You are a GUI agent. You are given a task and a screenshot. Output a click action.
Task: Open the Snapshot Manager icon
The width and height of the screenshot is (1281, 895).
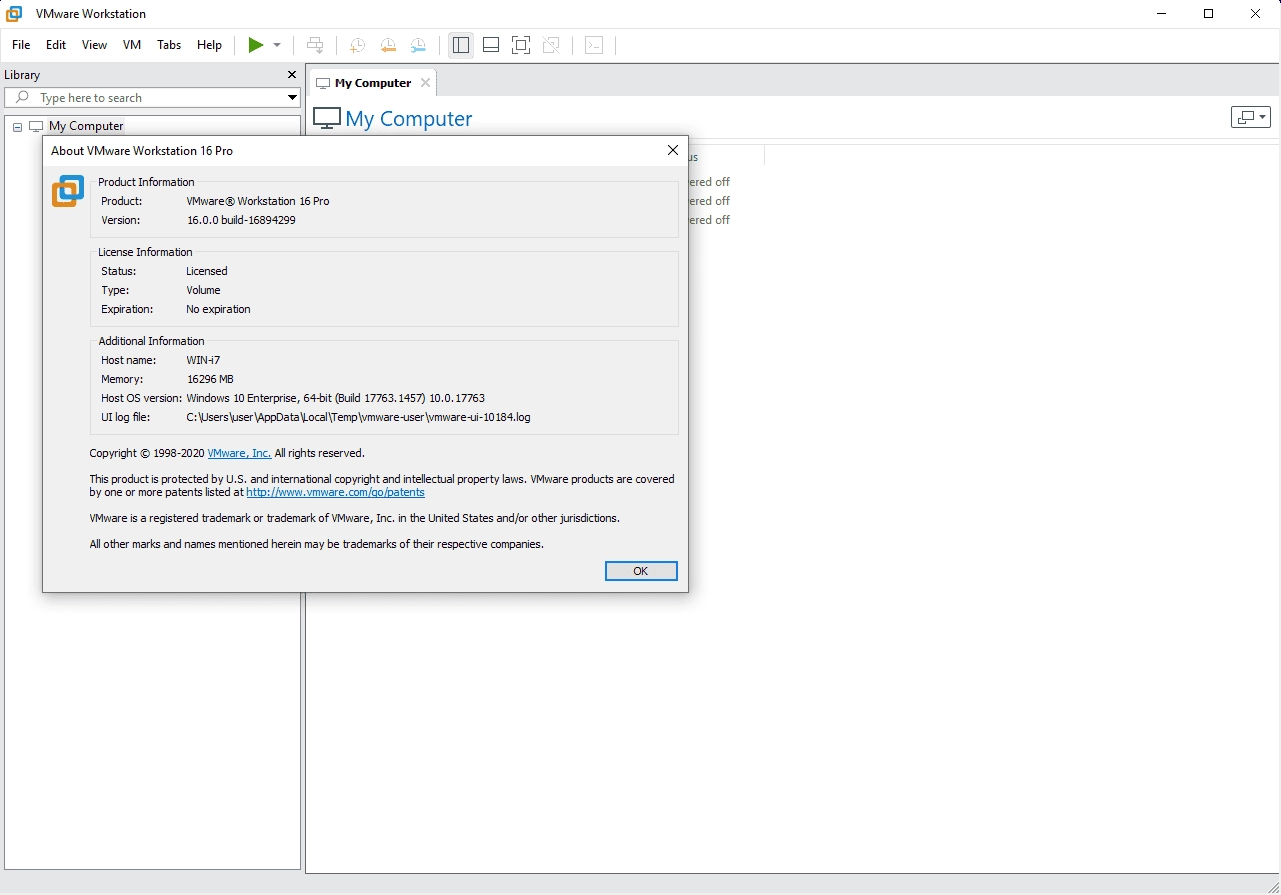click(418, 45)
